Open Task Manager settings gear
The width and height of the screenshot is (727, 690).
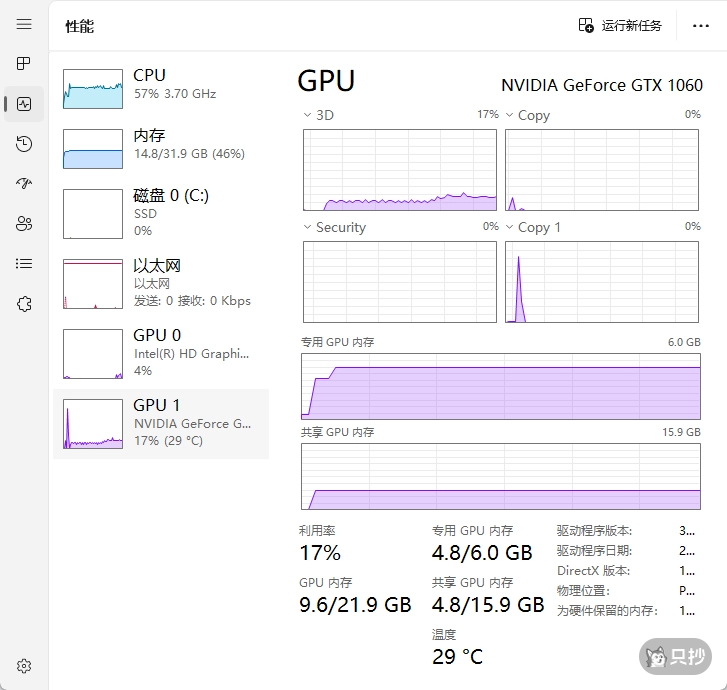(24, 666)
